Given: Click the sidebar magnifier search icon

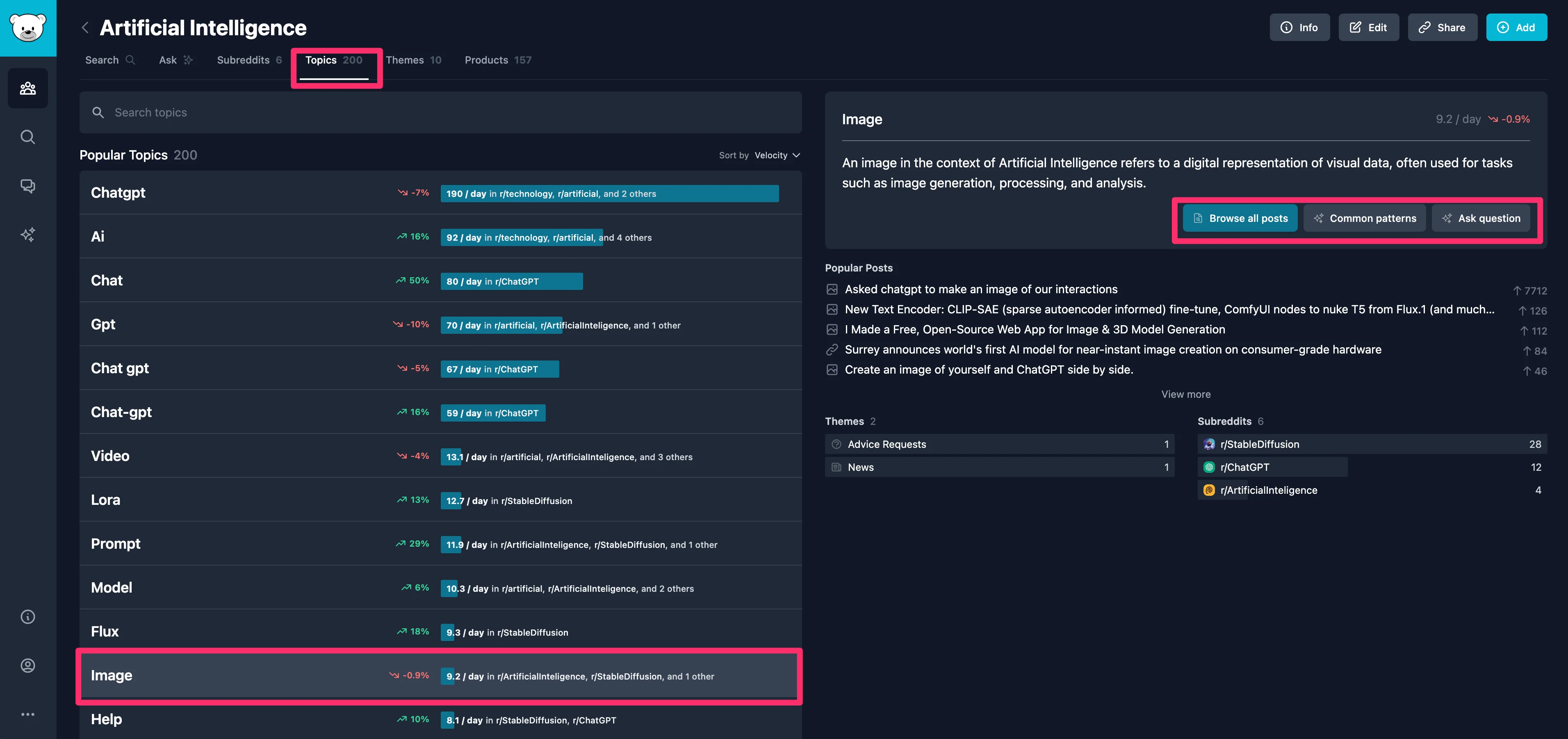Looking at the screenshot, I should 28,137.
